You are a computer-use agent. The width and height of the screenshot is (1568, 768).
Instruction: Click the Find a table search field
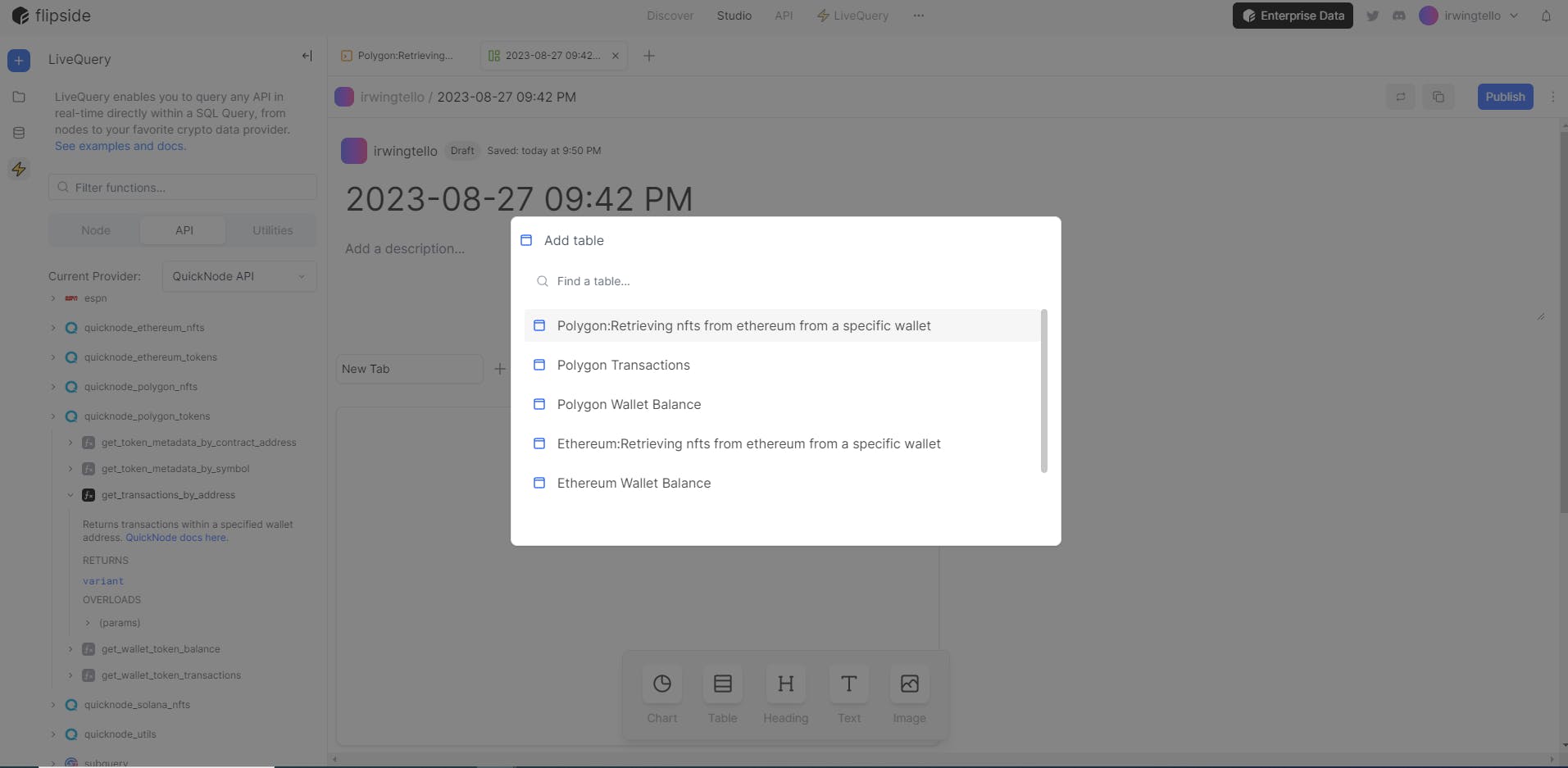785,281
